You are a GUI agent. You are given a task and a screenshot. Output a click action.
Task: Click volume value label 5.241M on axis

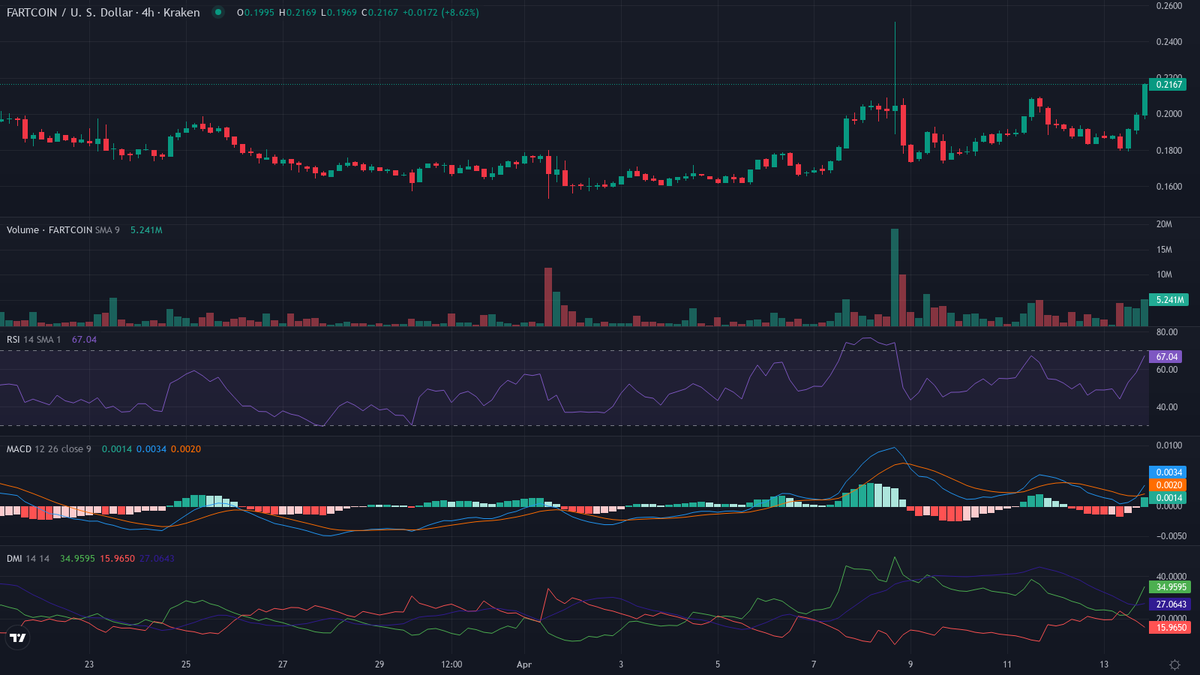point(1169,299)
